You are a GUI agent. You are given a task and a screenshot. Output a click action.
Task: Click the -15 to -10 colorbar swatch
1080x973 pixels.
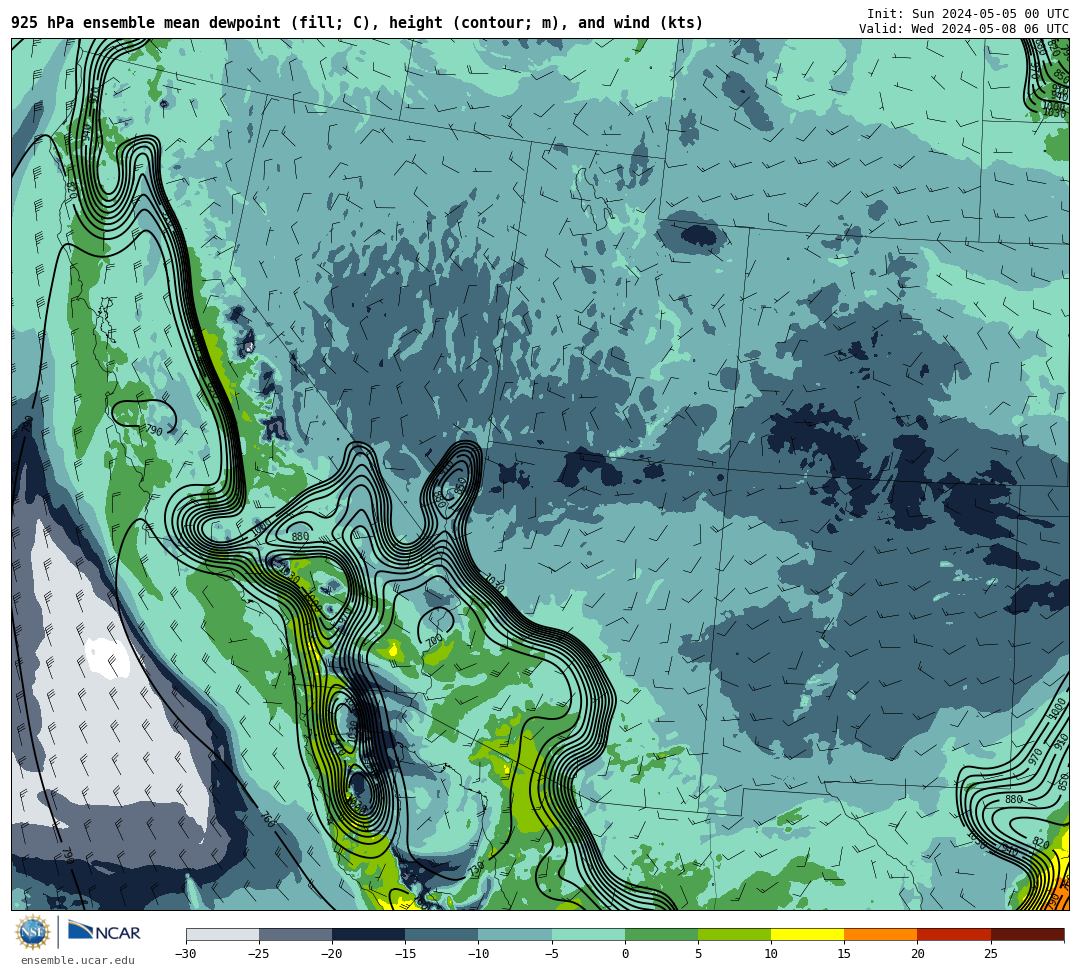(442, 934)
